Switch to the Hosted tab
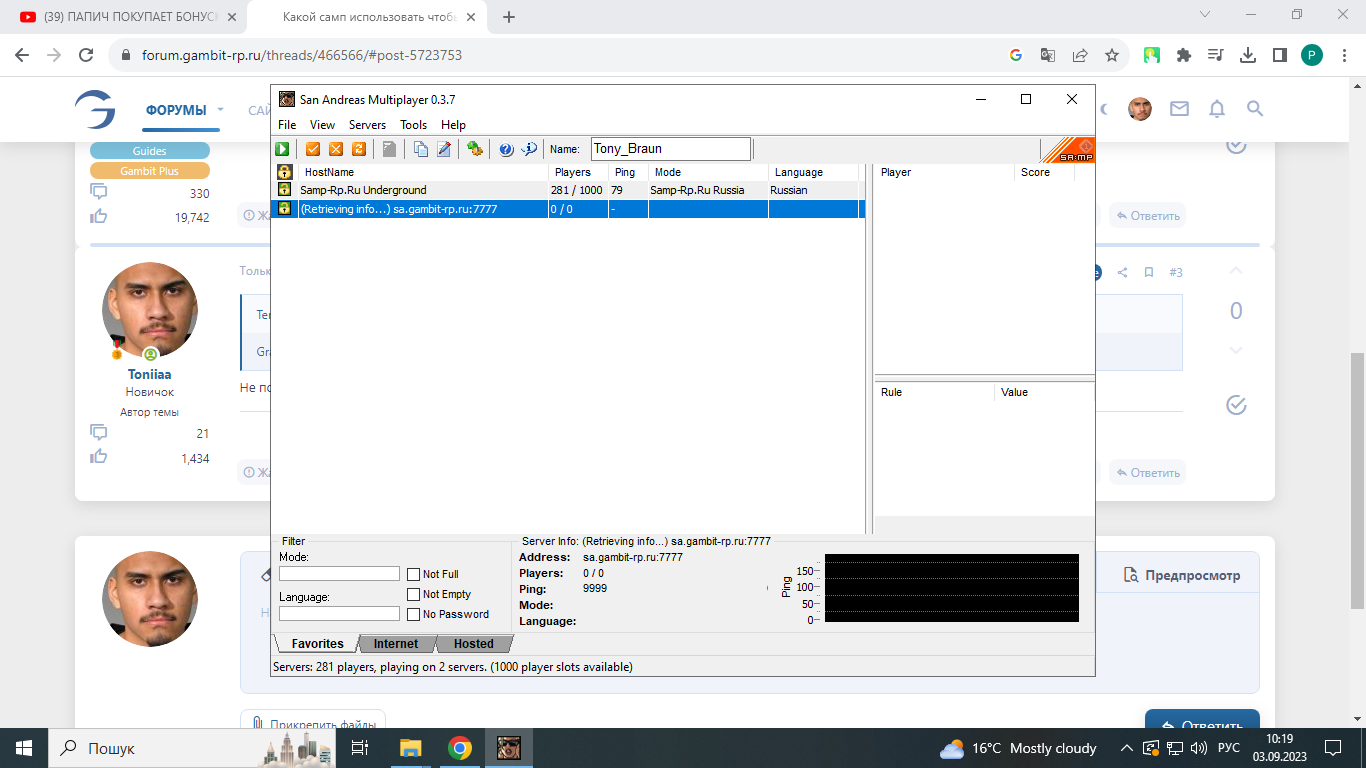 (x=473, y=644)
